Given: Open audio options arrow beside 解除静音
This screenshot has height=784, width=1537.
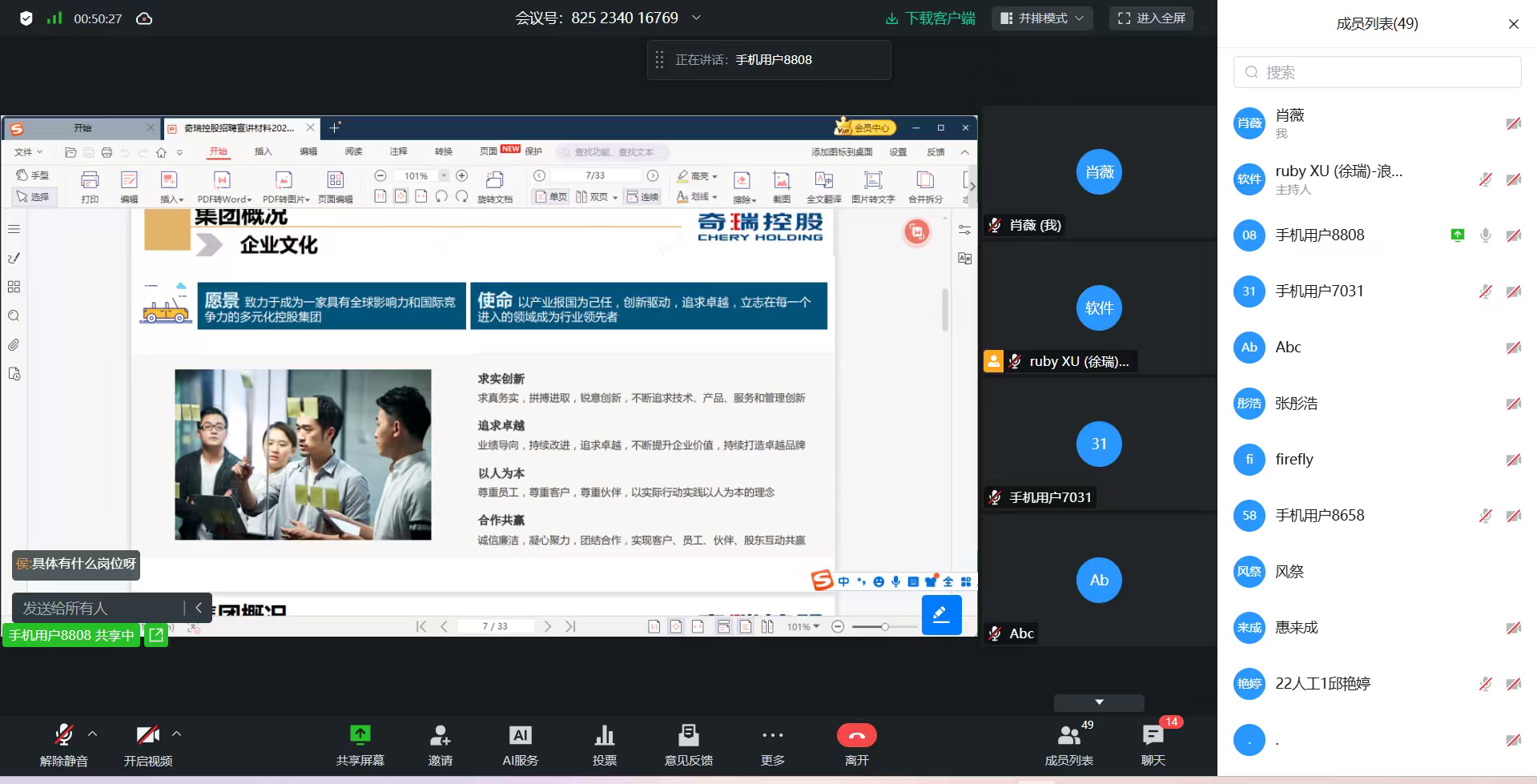Looking at the screenshot, I should pos(93,734).
